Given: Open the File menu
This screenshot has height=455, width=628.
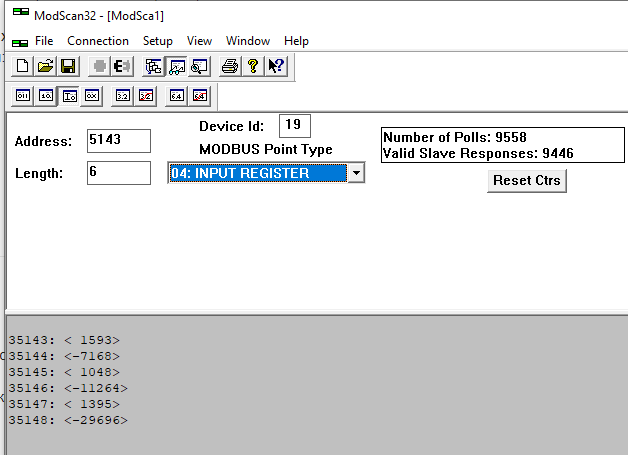Looking at the screenshot, I should pos(44,41).
